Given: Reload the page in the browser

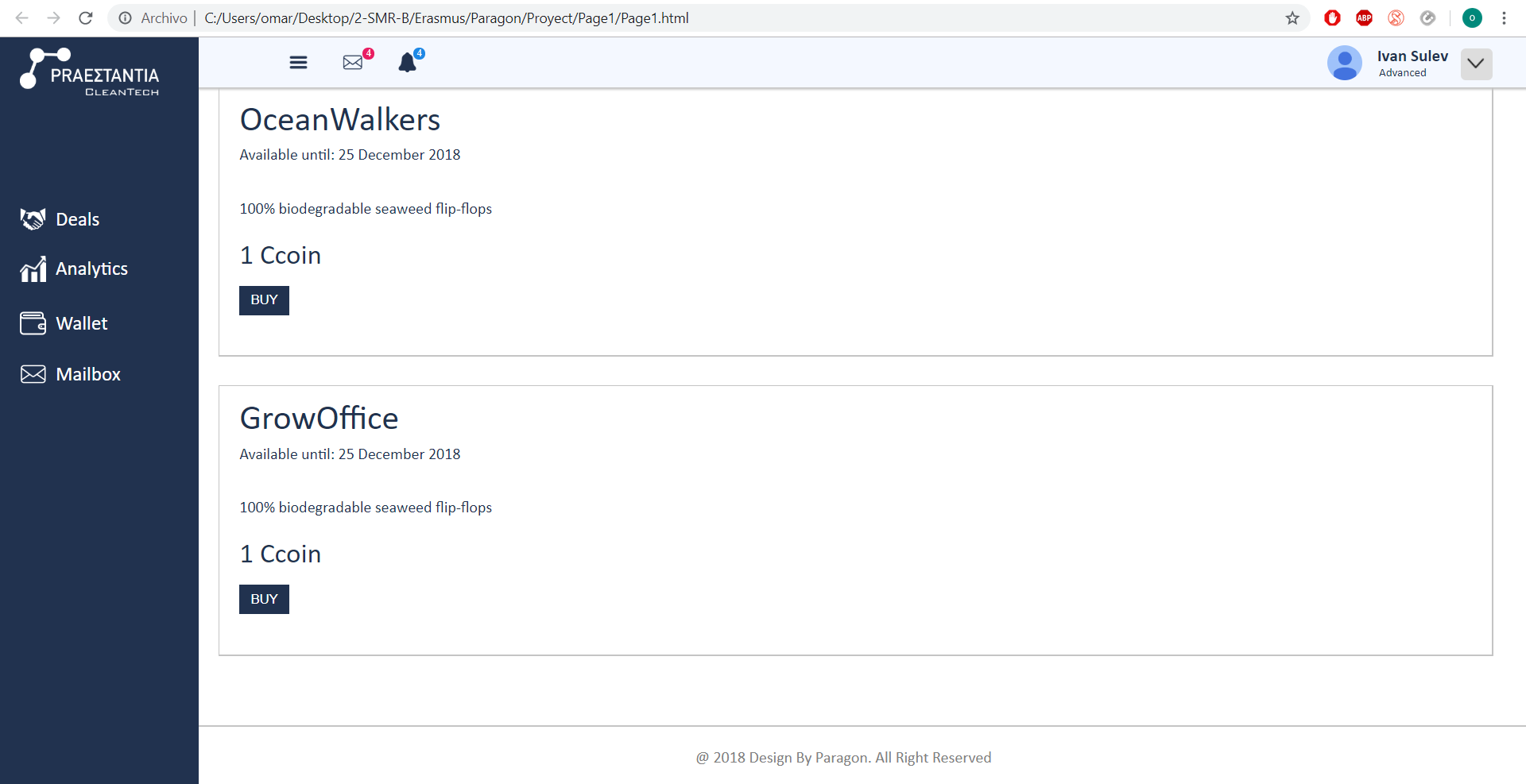Looking at the screenshot, I should pyautogui.click(x=86, y=18).
